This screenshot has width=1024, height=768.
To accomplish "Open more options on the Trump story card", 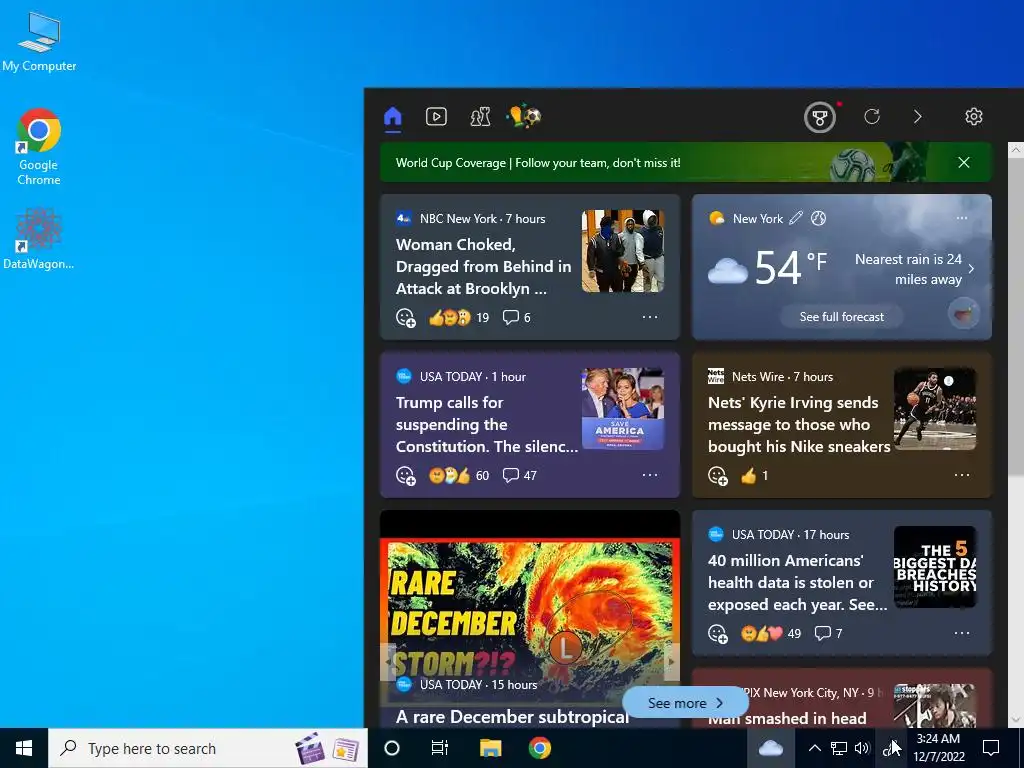I will (650, 475).
